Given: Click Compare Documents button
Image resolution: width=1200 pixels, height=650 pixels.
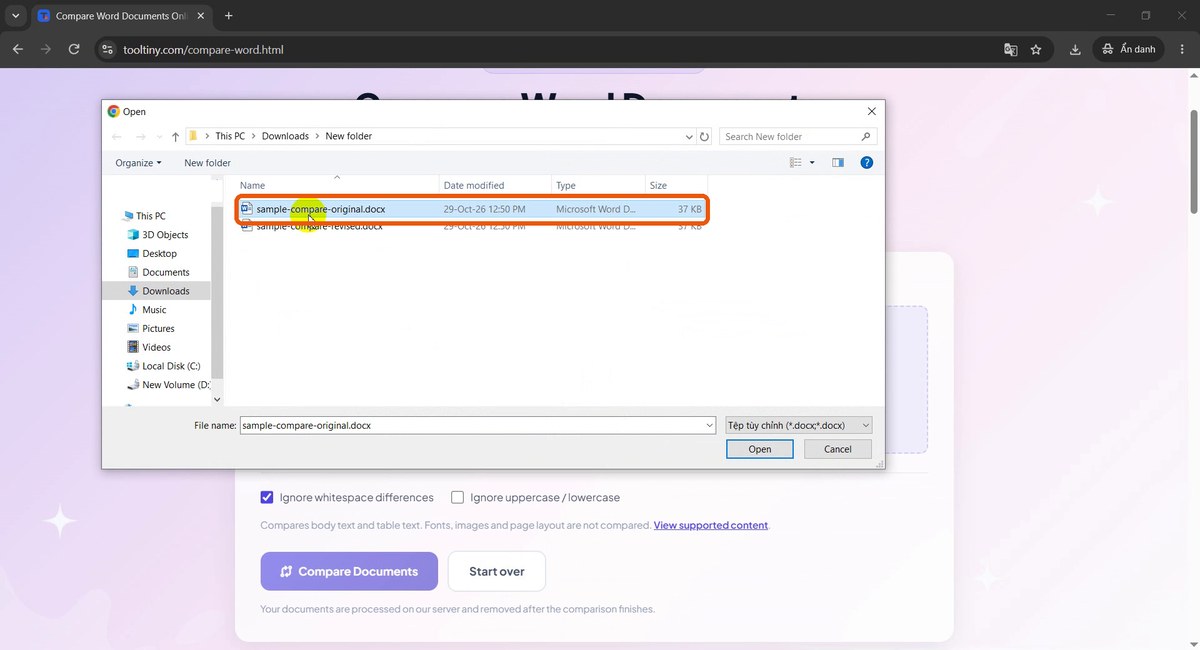Looking at the screenshot, I should tap(349, 571).
